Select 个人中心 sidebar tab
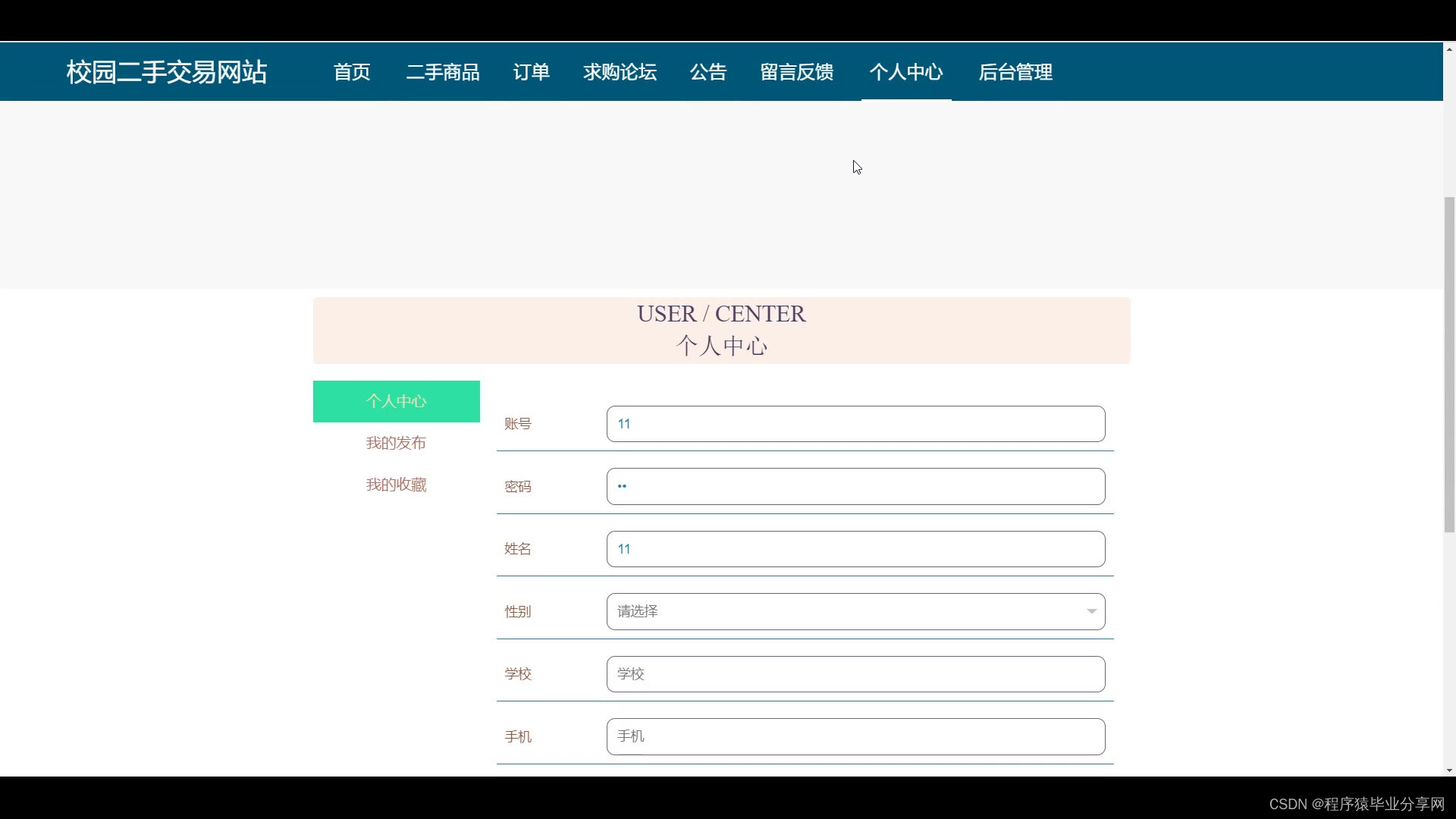 (396, 401)
